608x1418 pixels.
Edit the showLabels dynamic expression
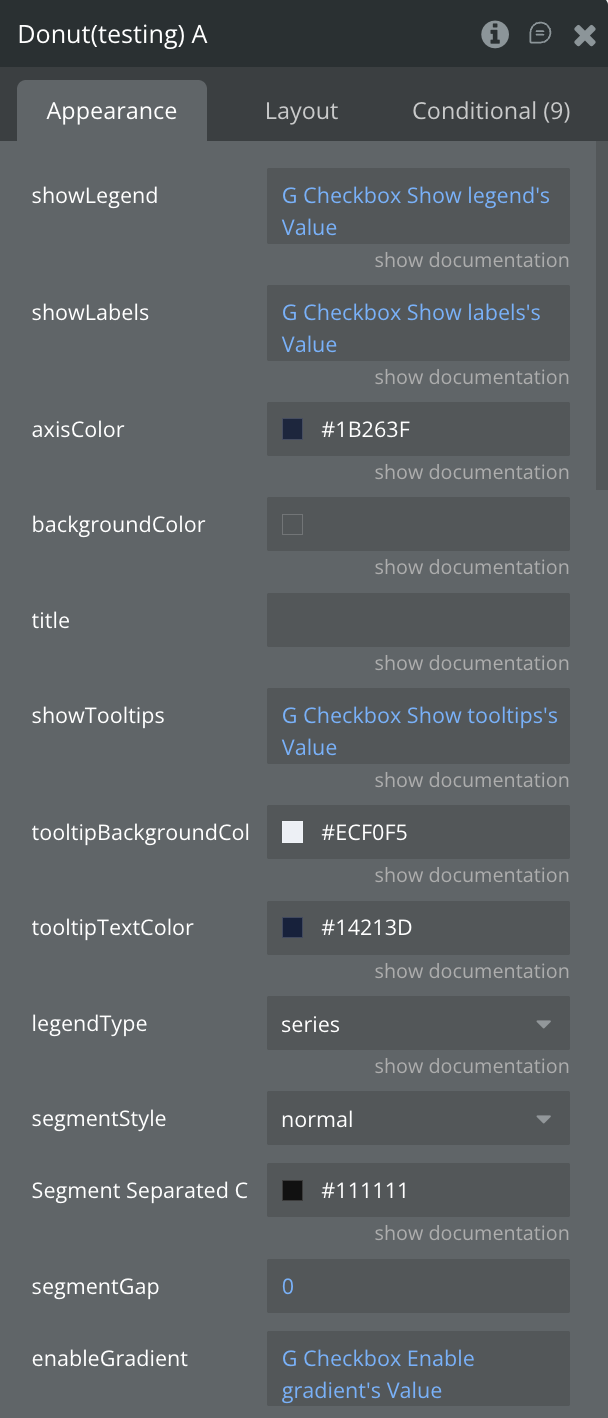pos(418,328)
